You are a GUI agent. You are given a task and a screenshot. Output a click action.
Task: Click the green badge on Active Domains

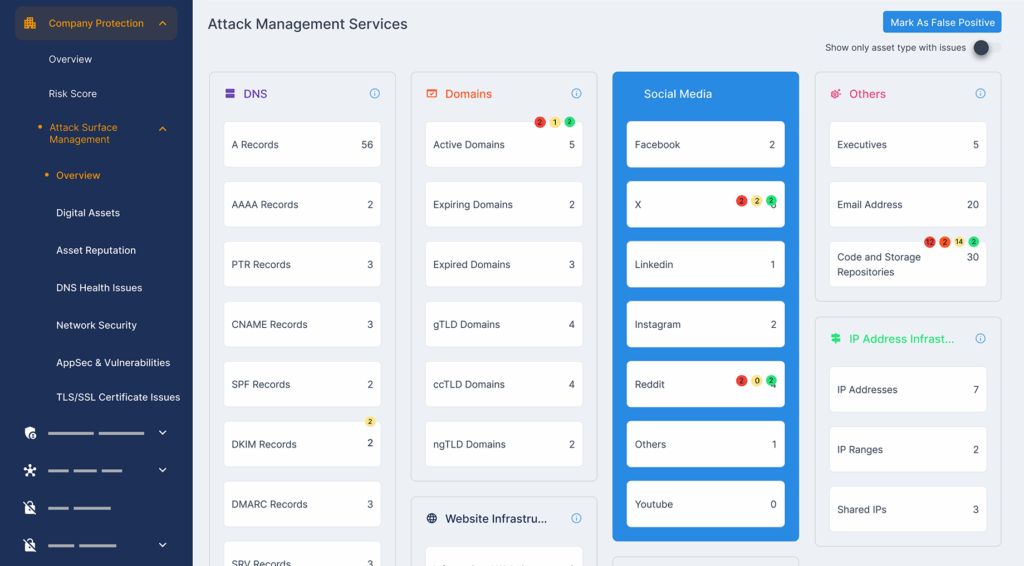coord(569,121)
